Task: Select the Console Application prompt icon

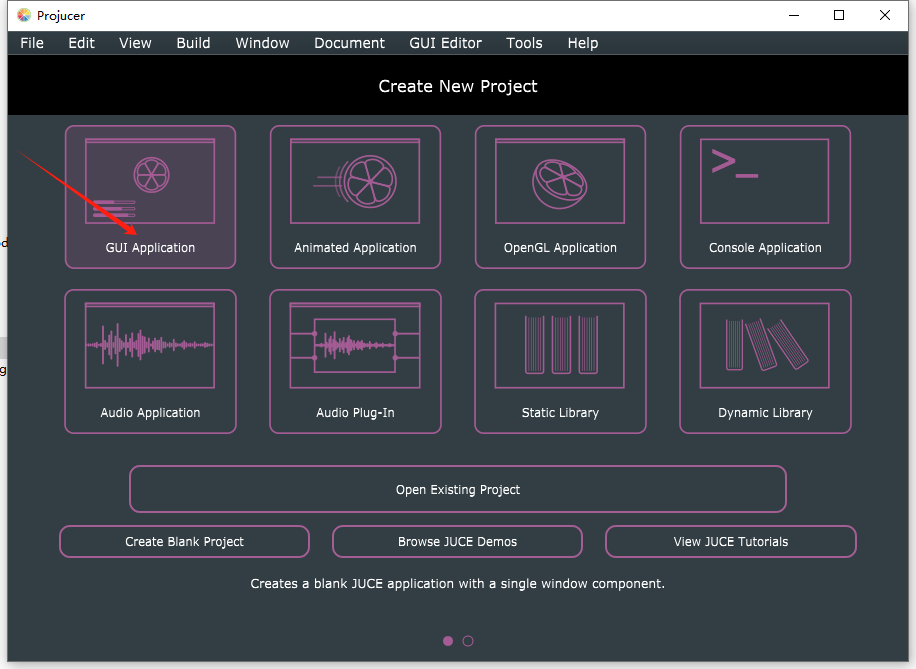Action: tap(765, 181)
